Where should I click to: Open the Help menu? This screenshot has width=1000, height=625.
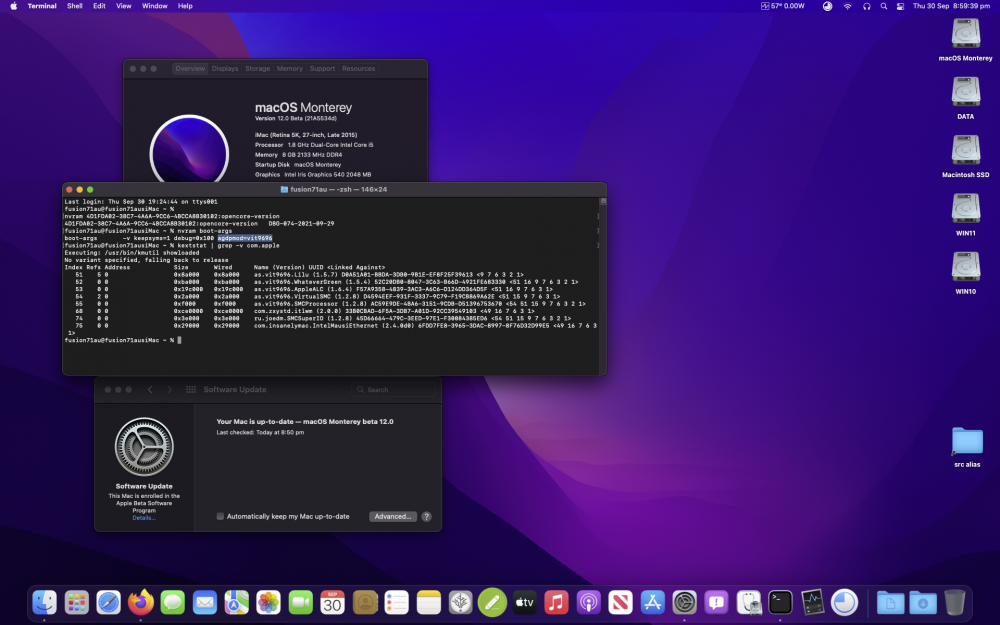(x=185, y=6)
